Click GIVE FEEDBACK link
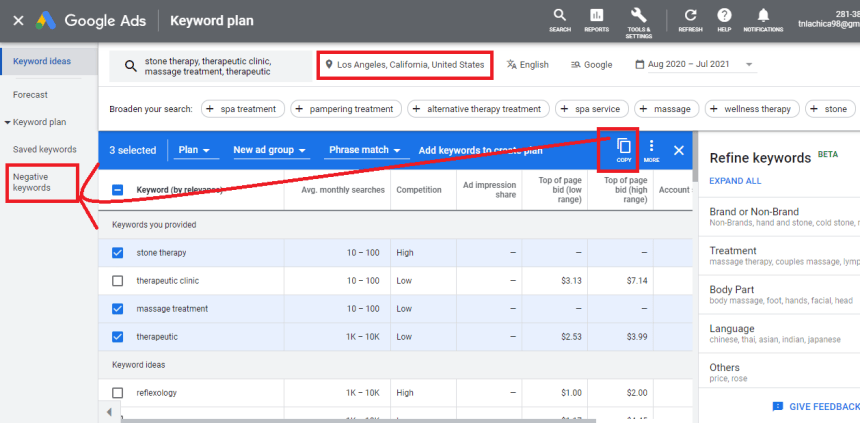This screenshot has width=860, height=423. 824,407
